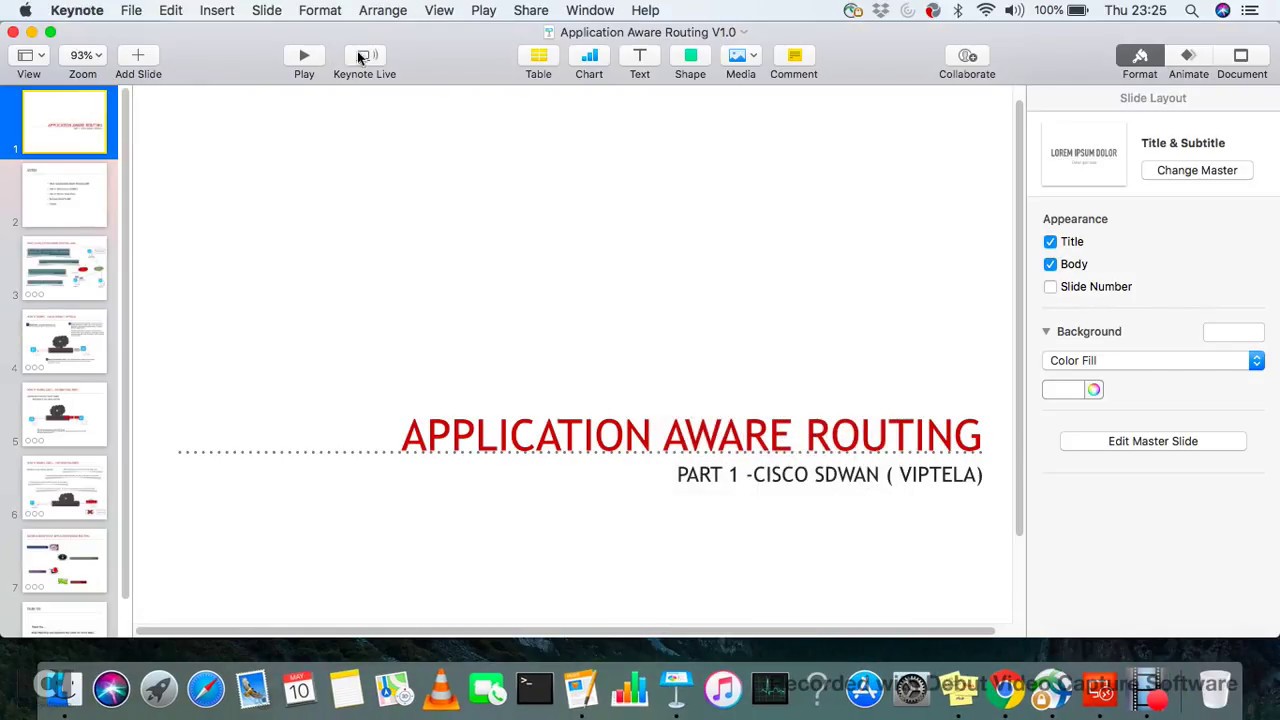Open the Apple menu
The height and width of the screenshot is (720, 1280).
(25, 10)
